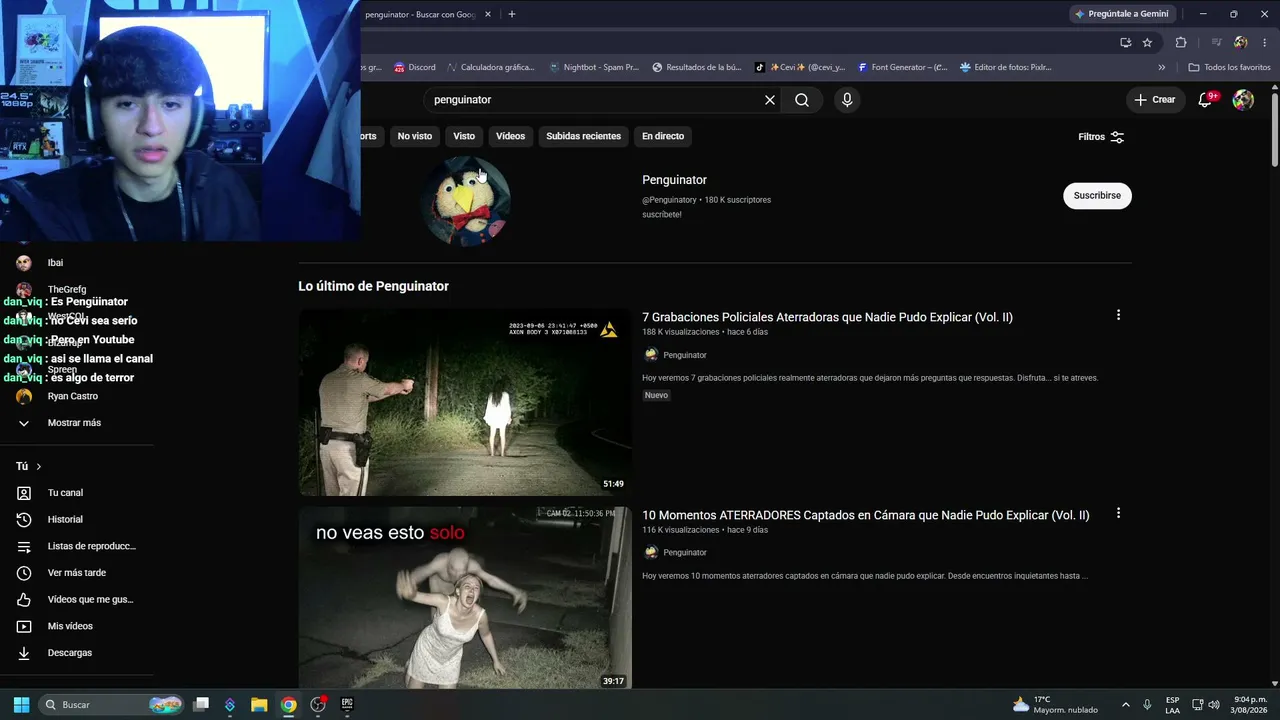Open more options for 10 Momentos ATERRADORES video
Screen dimensions: 1280x720
1118,513
